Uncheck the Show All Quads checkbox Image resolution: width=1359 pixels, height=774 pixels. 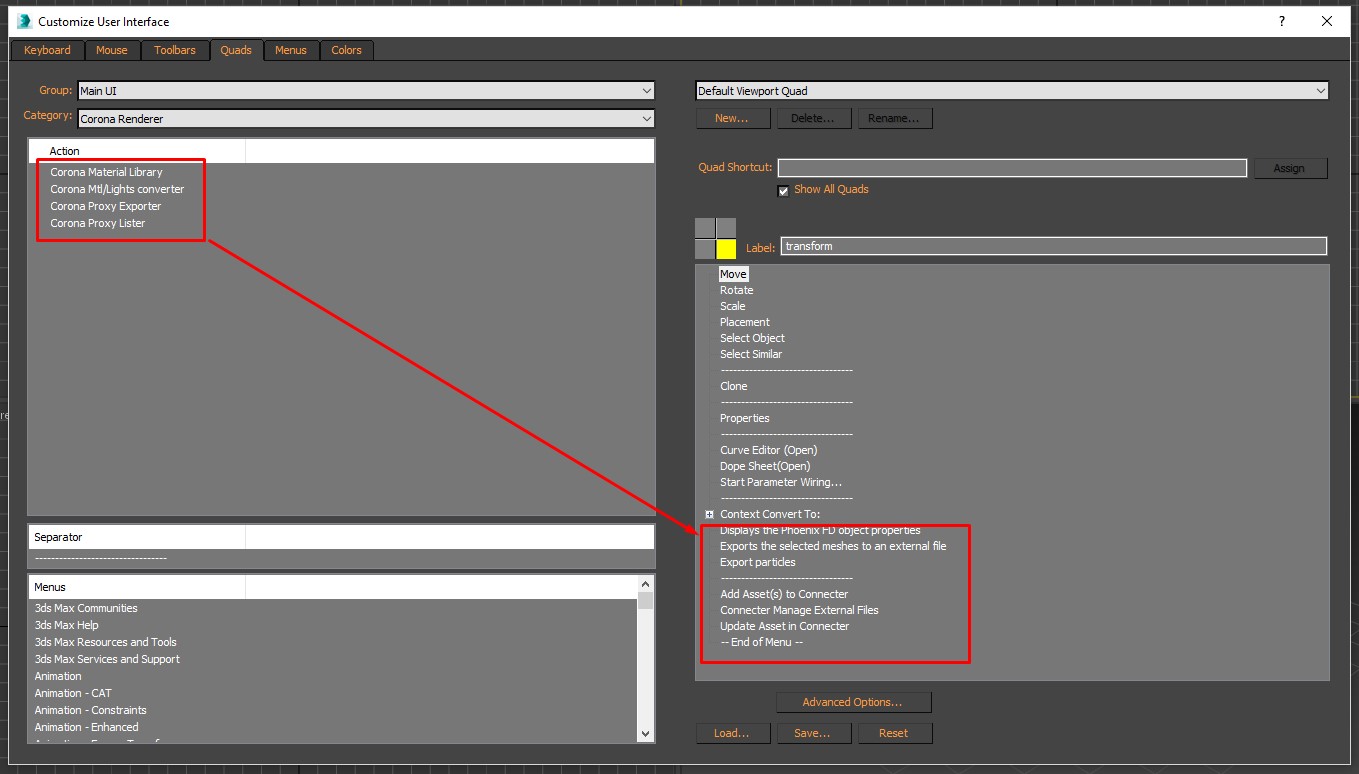[784, 191]
